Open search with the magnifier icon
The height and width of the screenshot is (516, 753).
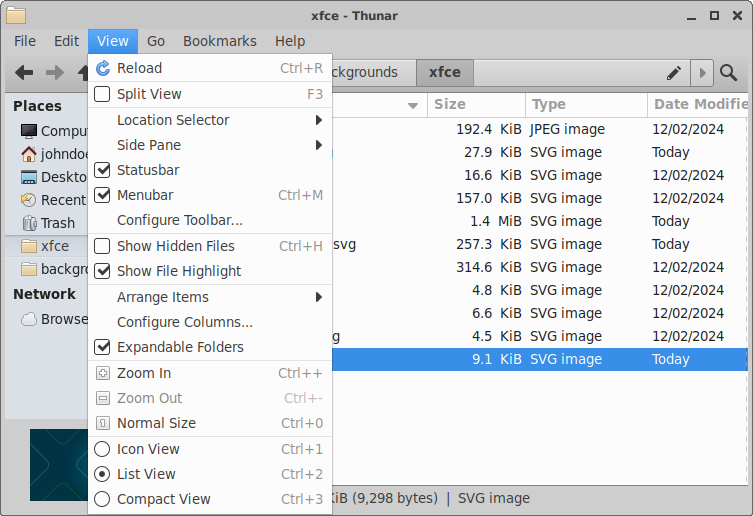tap(728, 73)
